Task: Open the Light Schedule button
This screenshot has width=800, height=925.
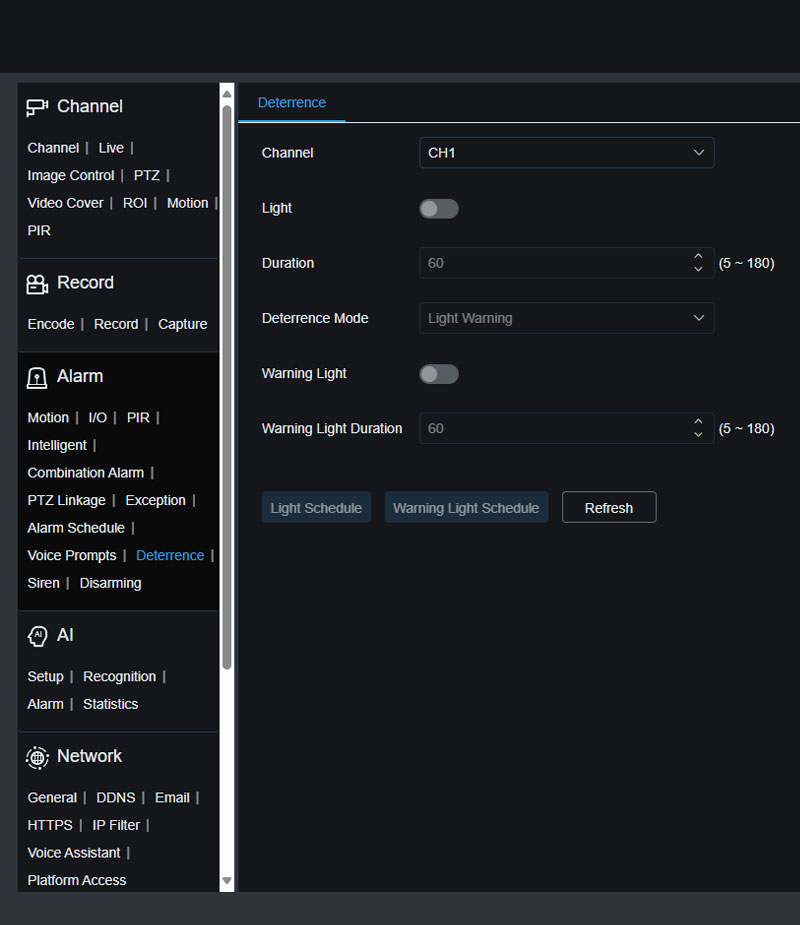Action: (x=316, y=508)
